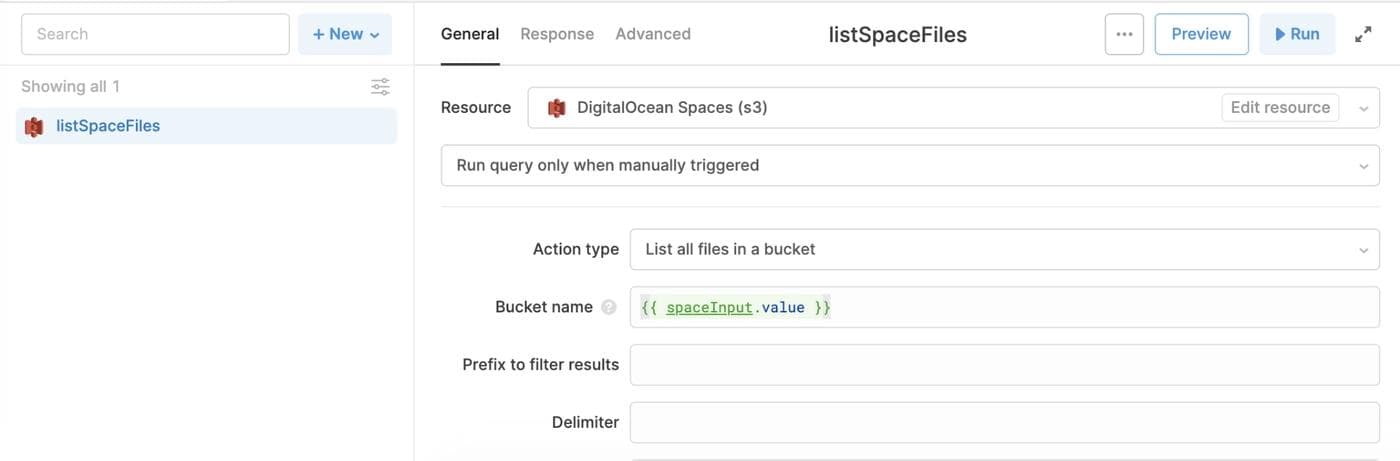Viewport: 1400px width, 461px height.
Task: Focus the query Search field
Action: point(155,34)
